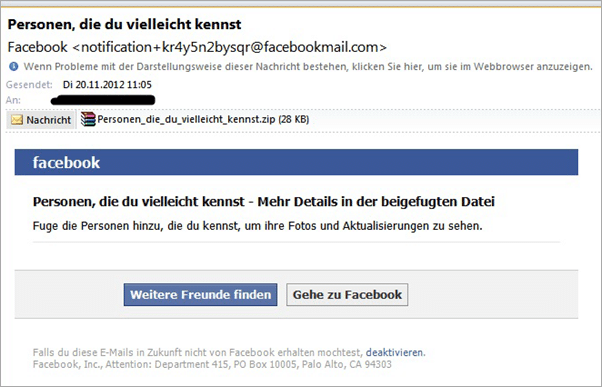Click heading Mehr Details in der beigefugten Datei
This screenshot has height=387, width=602.
coord(376,202)
